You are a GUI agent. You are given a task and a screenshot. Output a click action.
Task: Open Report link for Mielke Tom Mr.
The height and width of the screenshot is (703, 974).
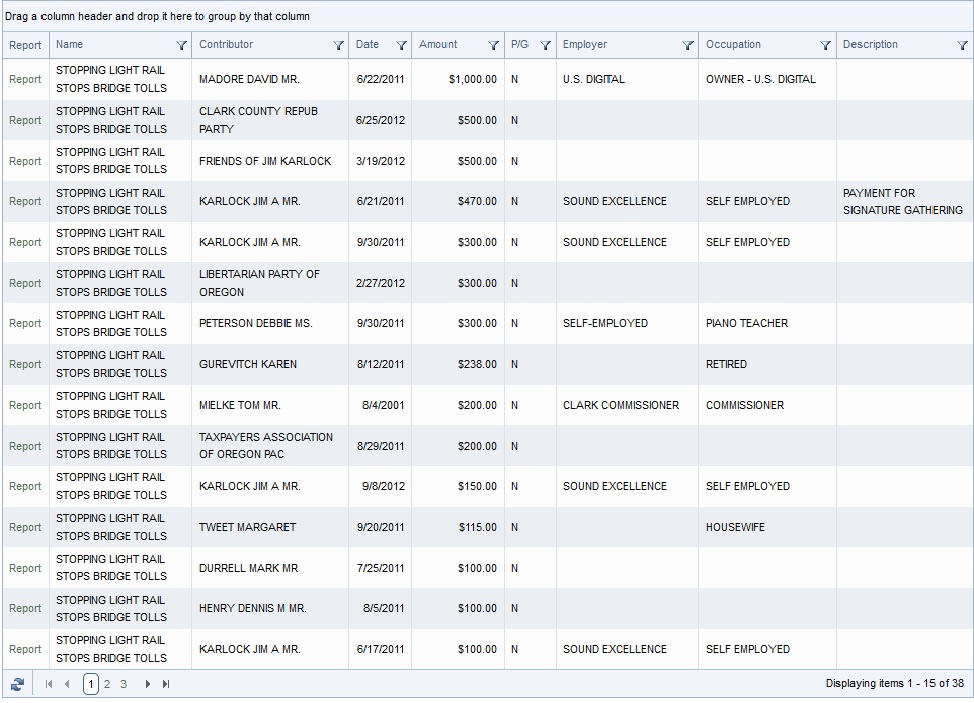point(25,406)
